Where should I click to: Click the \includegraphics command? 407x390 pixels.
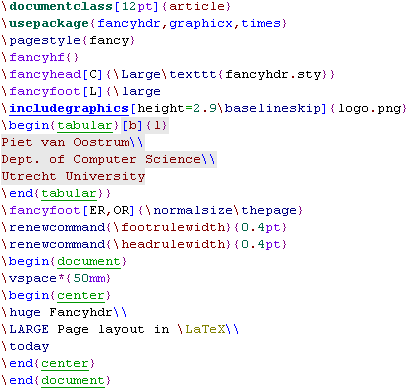click(x=65, y=109)
